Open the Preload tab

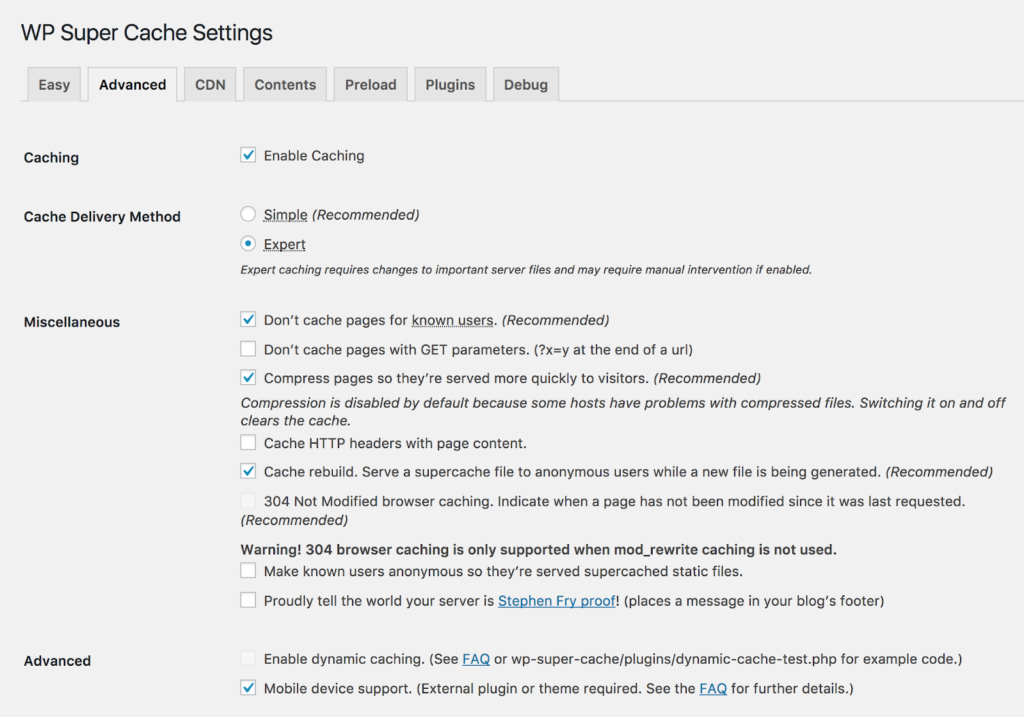click(370, 84)
